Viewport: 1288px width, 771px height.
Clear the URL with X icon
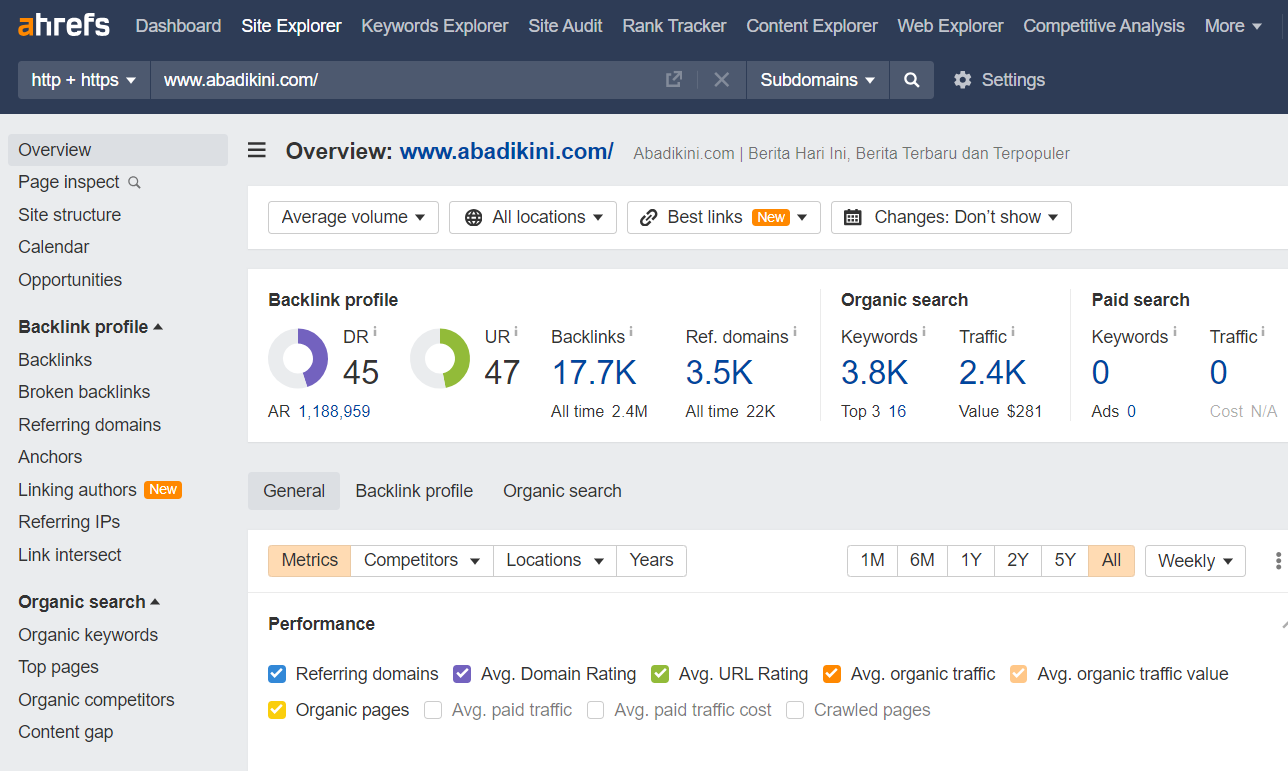pos(721,80)
